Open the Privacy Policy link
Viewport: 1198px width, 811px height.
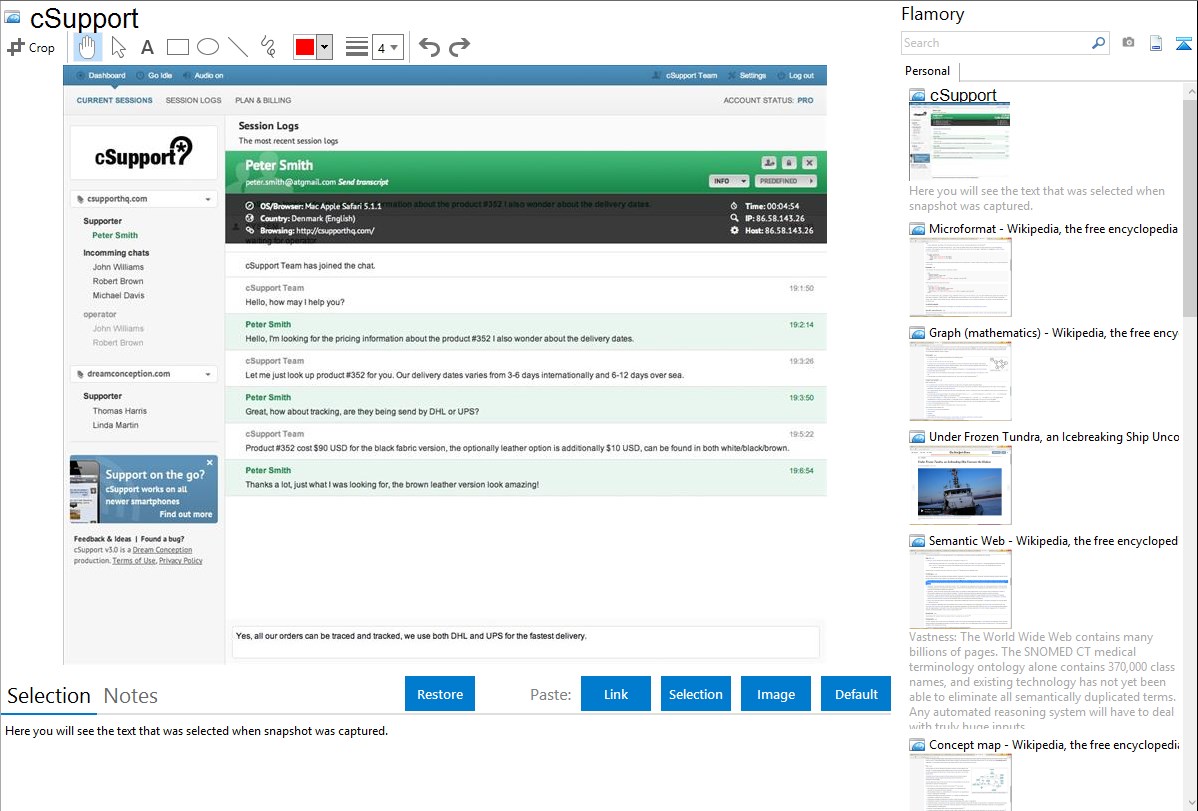(181, 561)
